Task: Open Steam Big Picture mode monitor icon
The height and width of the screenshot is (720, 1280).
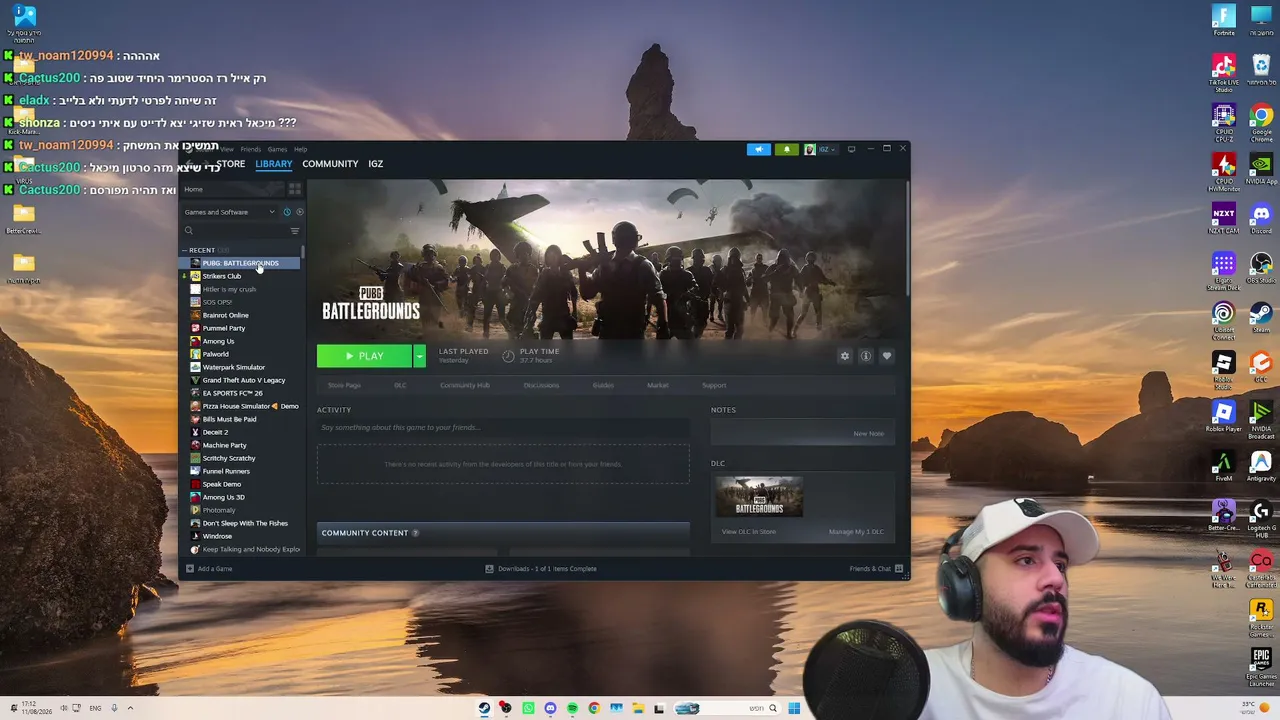Action: (x=851, y=149)
